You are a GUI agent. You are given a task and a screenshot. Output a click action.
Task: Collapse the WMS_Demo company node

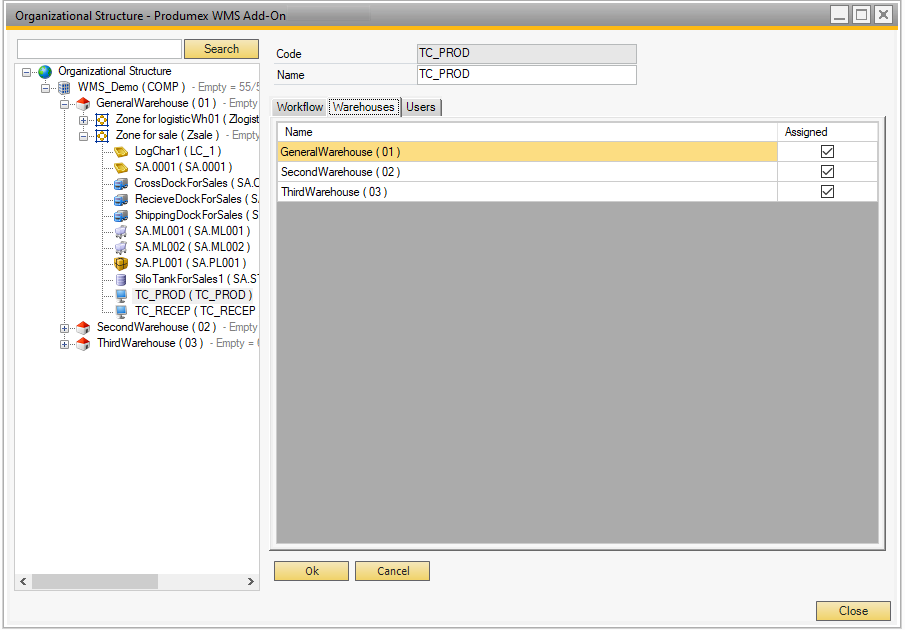[45, 87]
